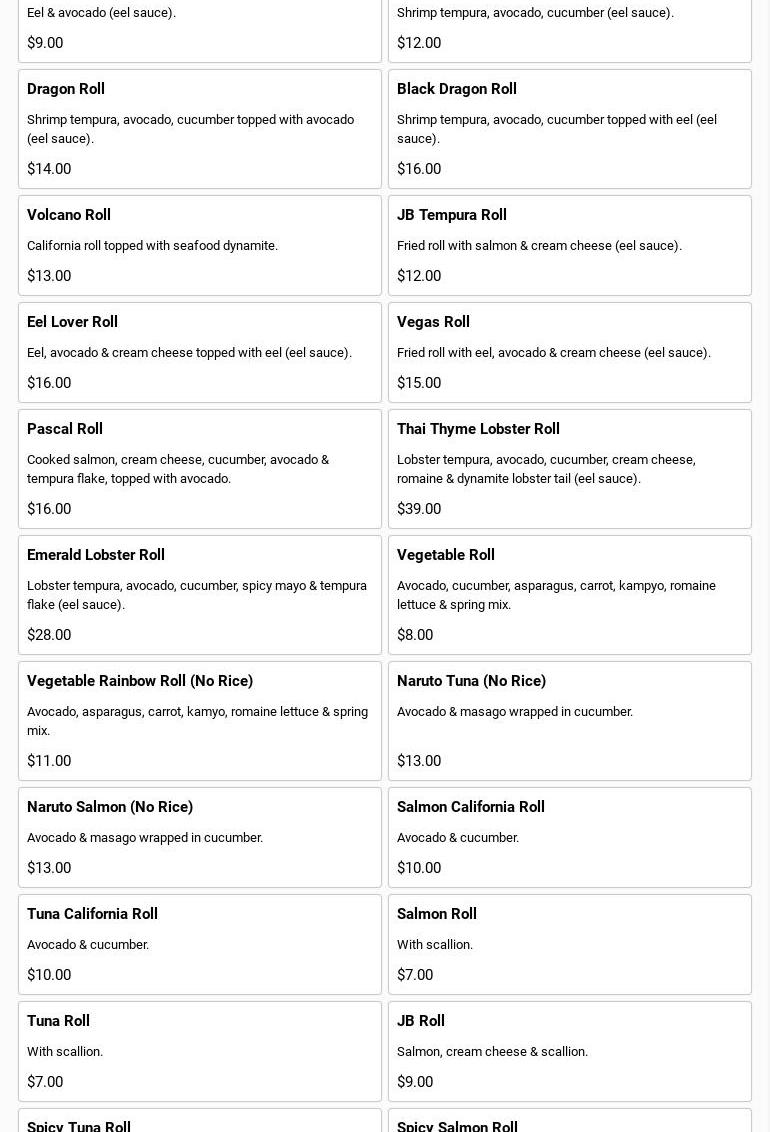Open the Tuna California Roll card
This screenshot has width=770, height=1132.
pyautogui.click(x=199, y=944)
